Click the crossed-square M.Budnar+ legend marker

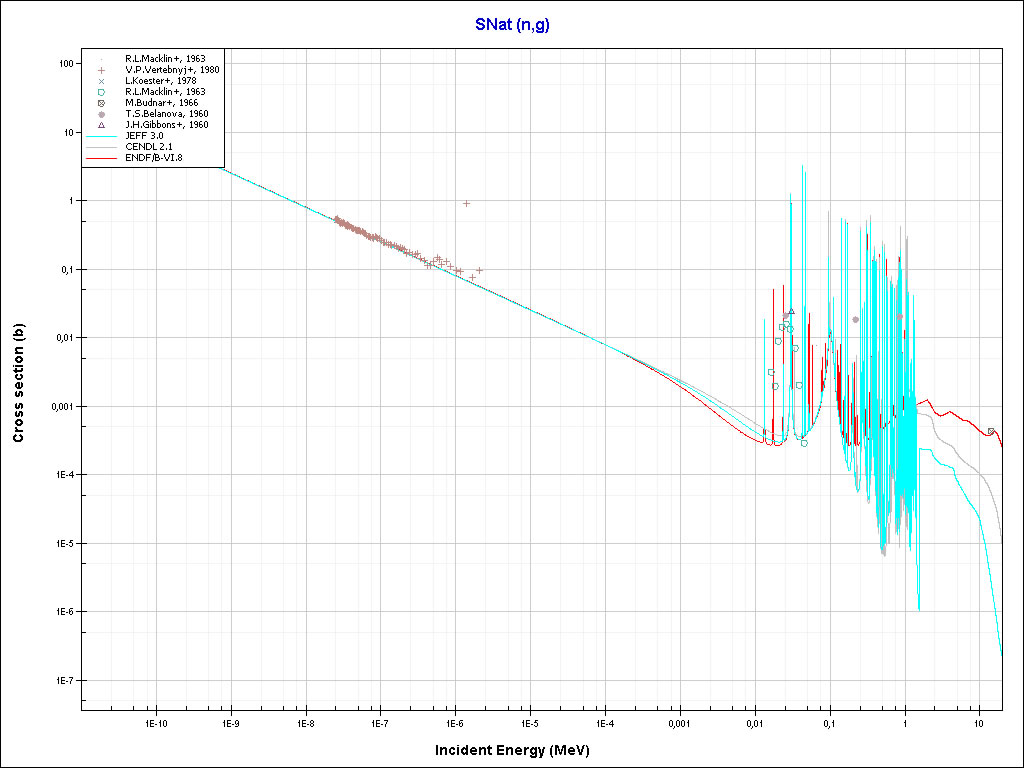pos(102,103)
